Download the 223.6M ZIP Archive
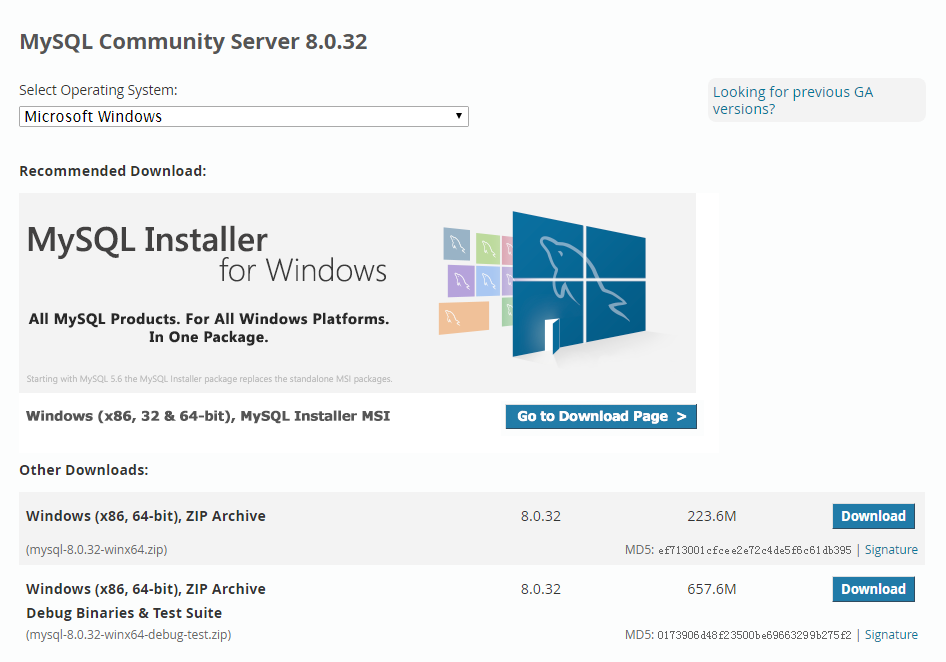Viewport: 946px width, 662px height. click(873, 516)
